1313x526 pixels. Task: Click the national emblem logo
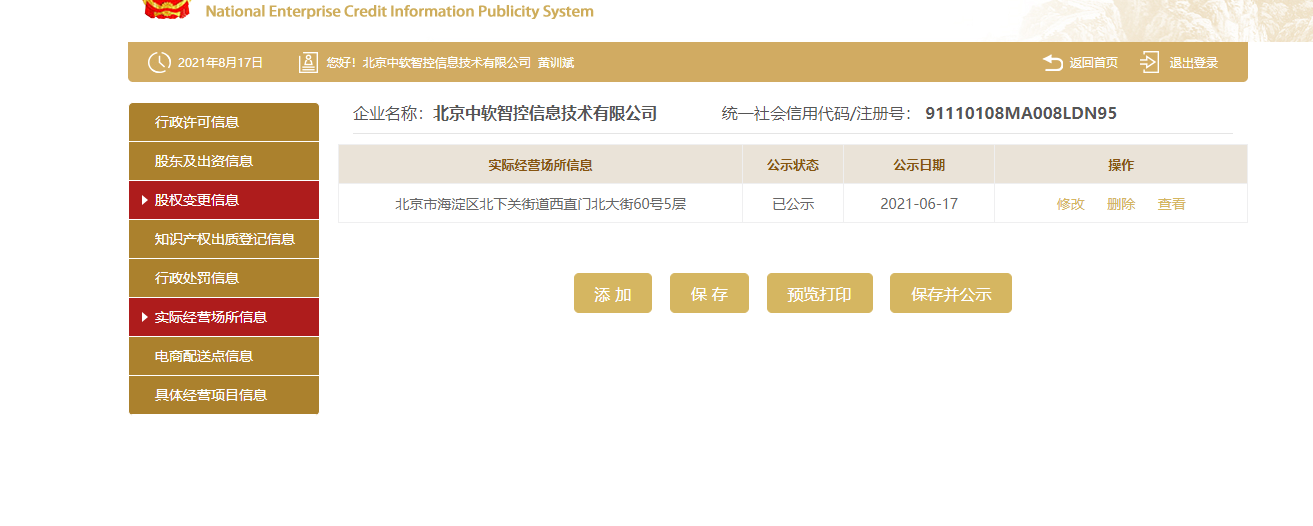[x=166, y=9]
